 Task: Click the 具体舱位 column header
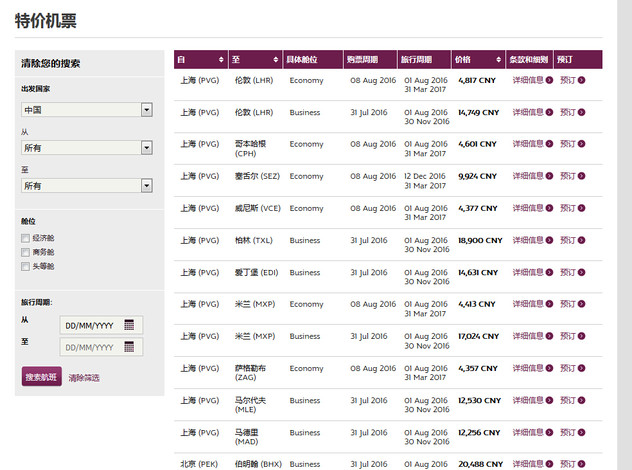coord(302,59)
